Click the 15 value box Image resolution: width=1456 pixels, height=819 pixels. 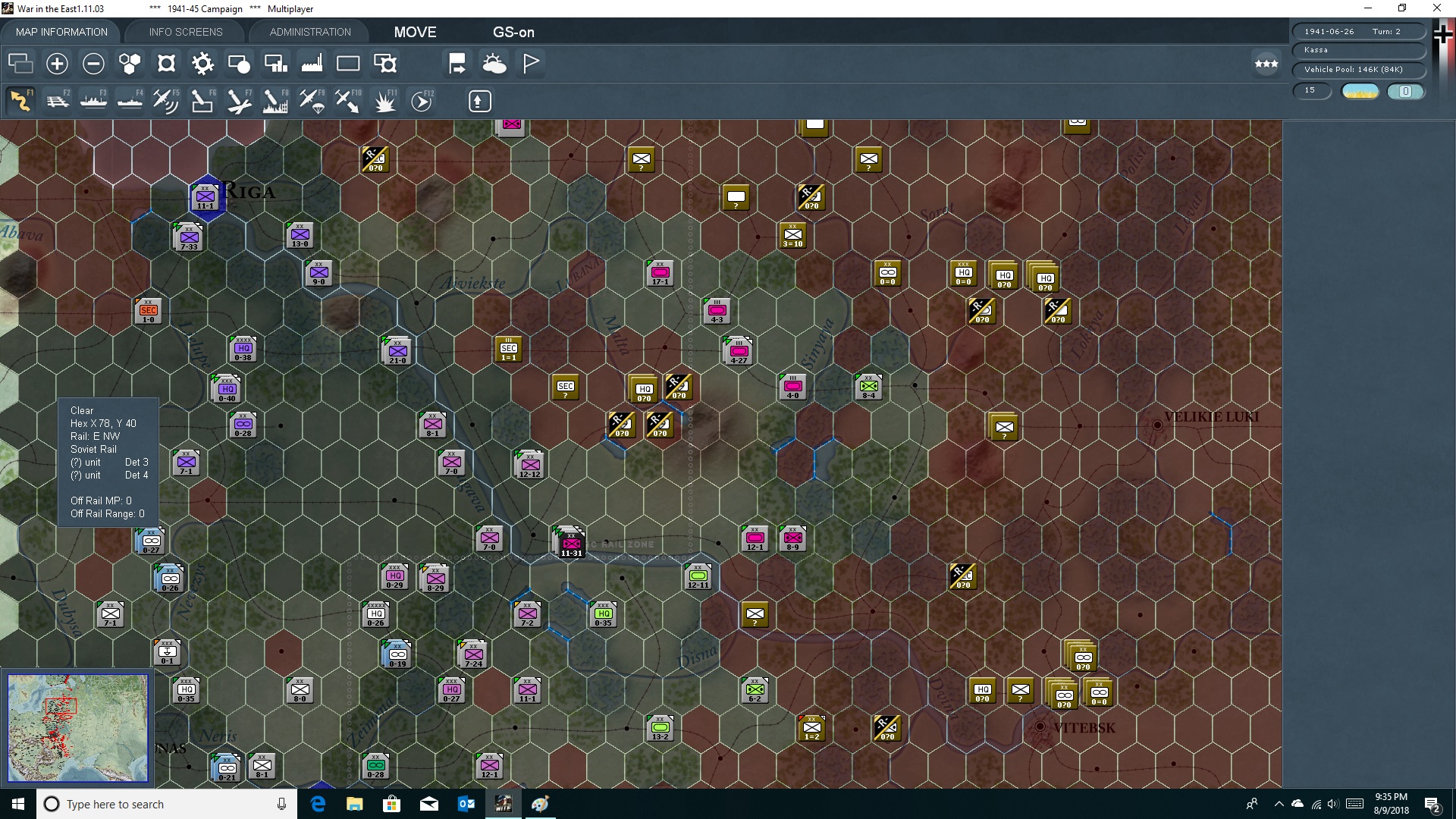[x=1312, y=90]
